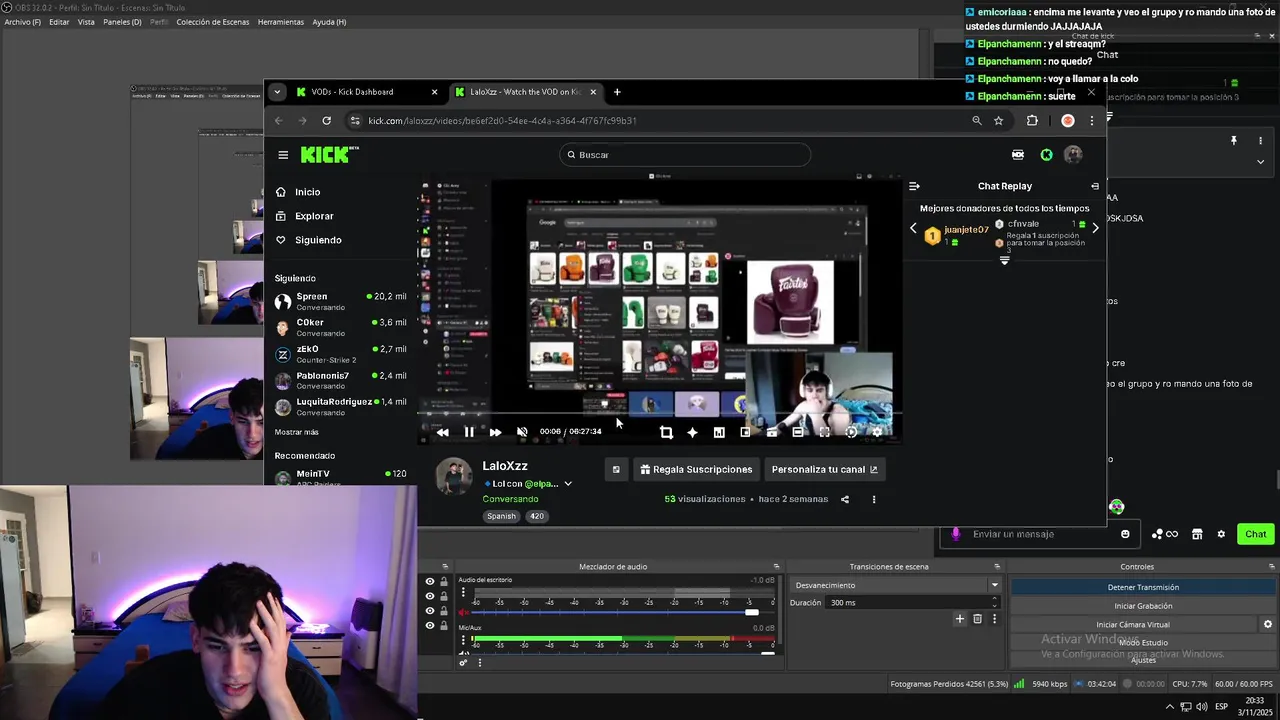Add a new scene transition with plus
The image size is (1280, 720).
click(960, 619)
